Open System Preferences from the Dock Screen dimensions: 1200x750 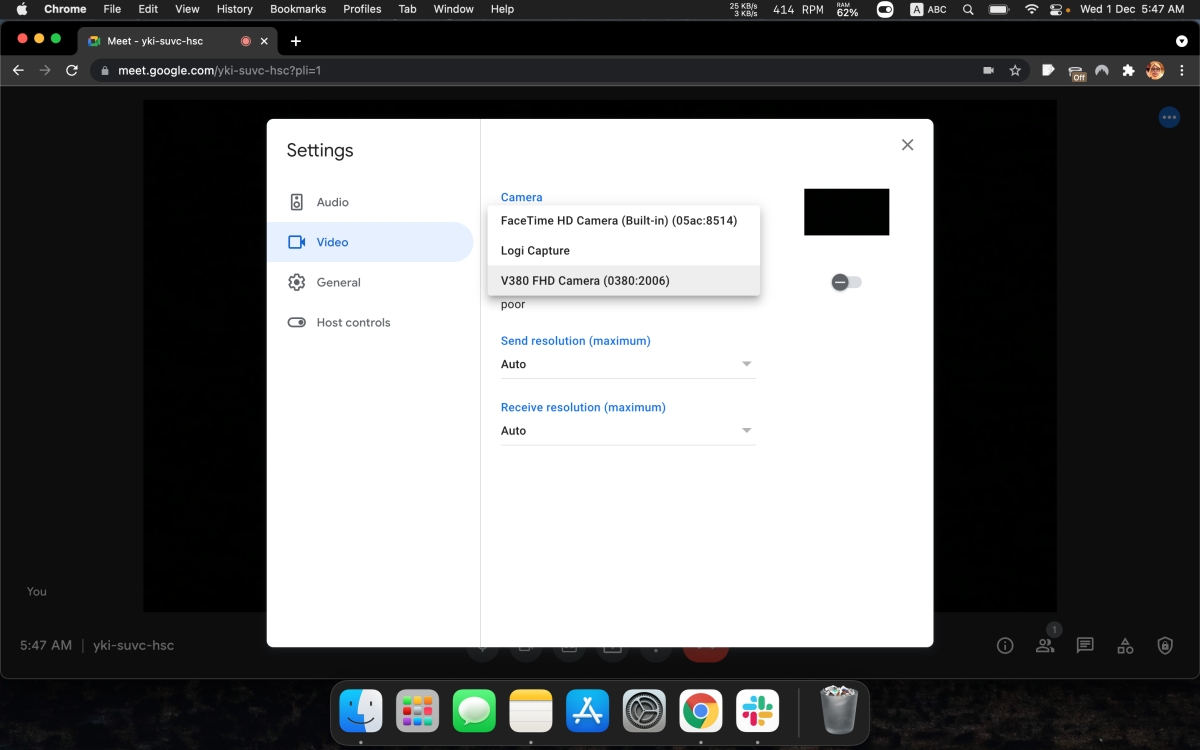click(x=644, y=711)
